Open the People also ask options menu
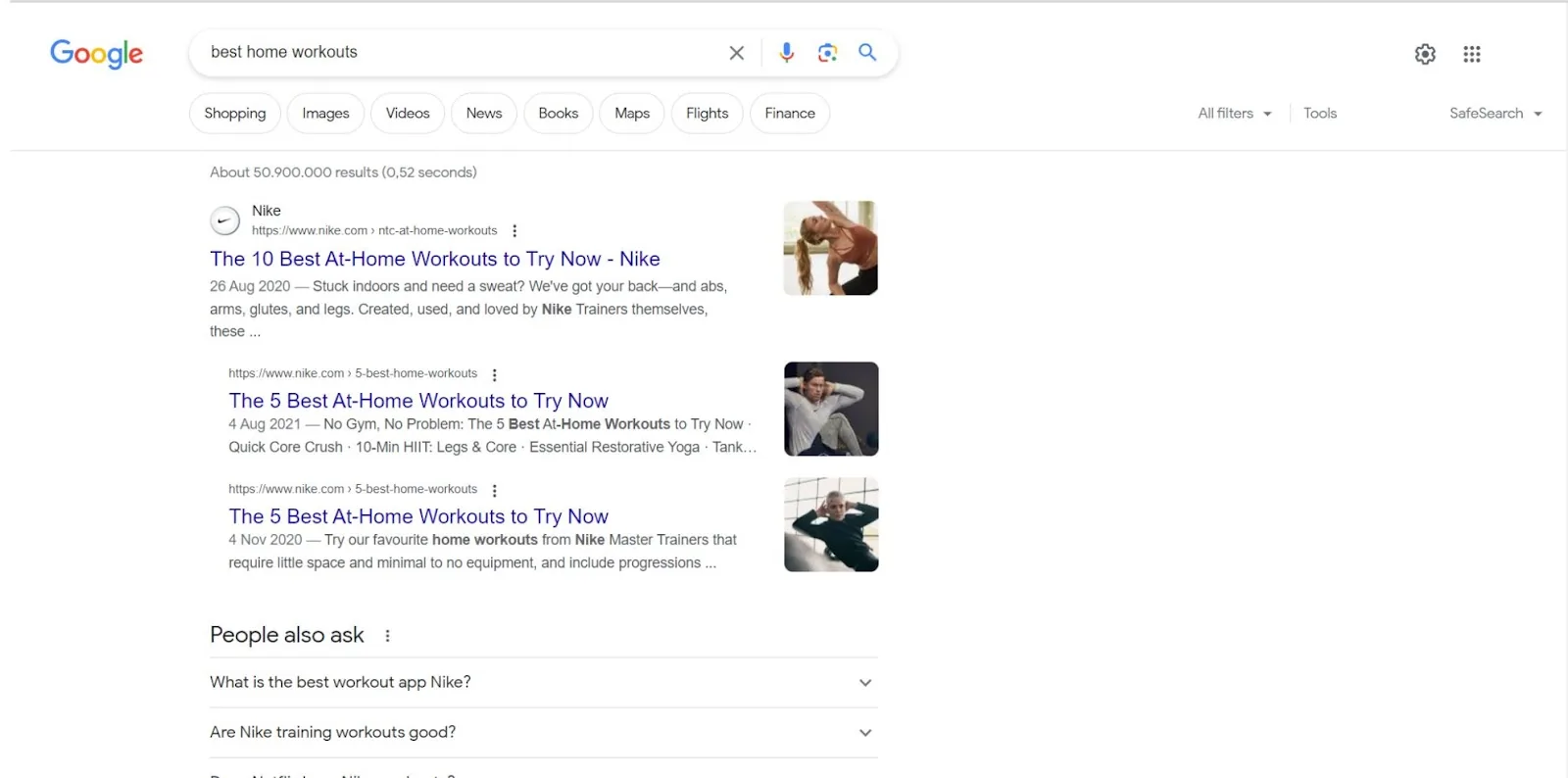Viewport: 1568px width, 778px height. click(x=387, y=636)
